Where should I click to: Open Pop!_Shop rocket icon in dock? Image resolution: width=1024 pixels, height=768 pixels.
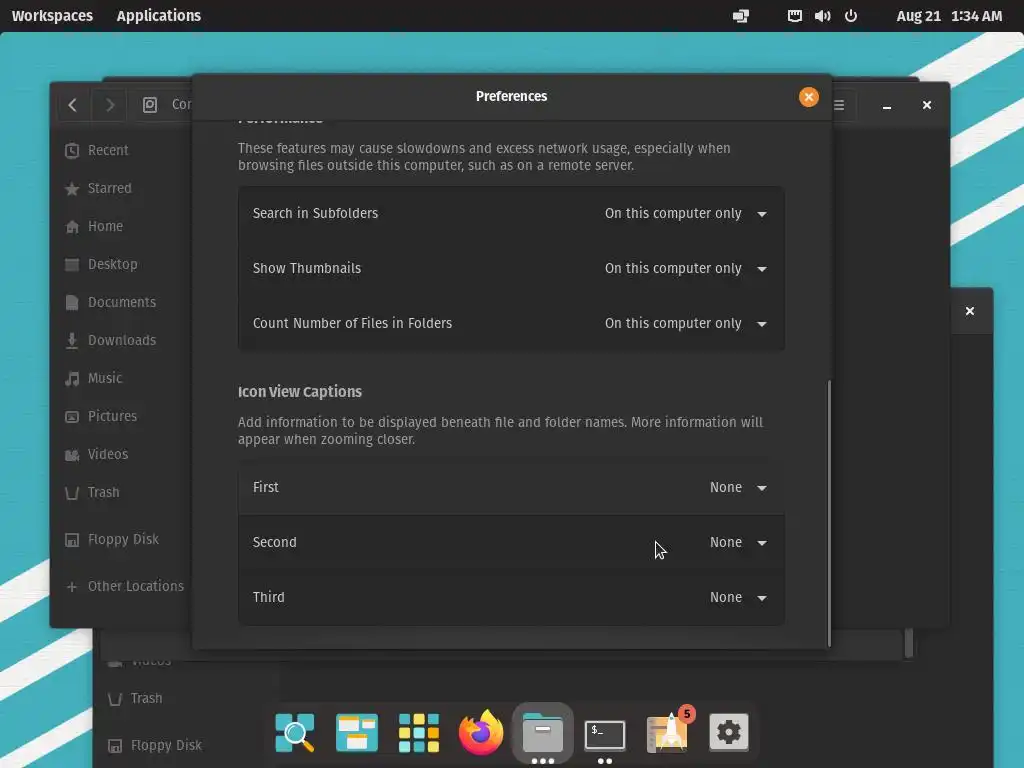[x=667, y=733]
